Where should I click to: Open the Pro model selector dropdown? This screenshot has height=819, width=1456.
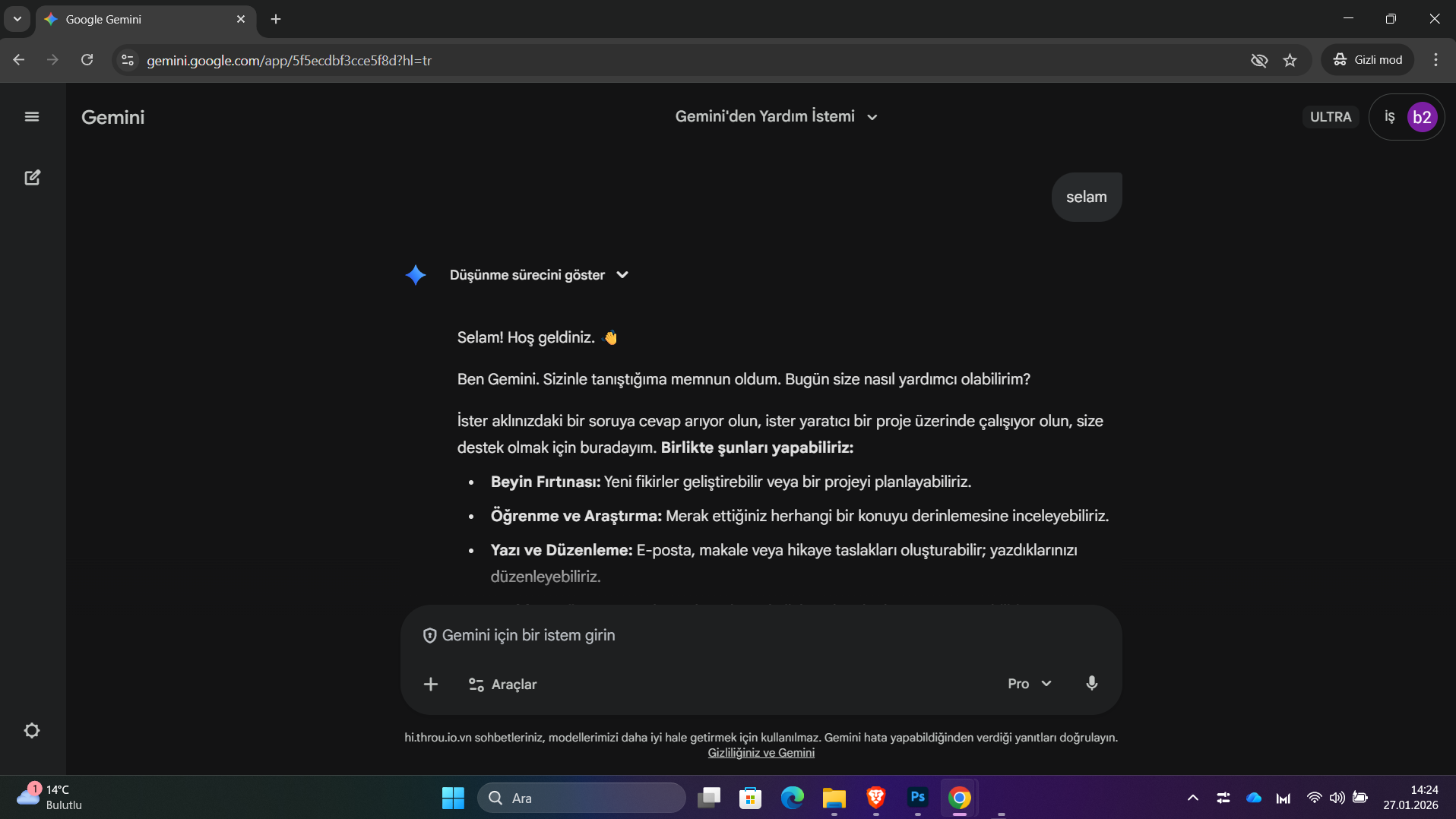[1030, 684]
